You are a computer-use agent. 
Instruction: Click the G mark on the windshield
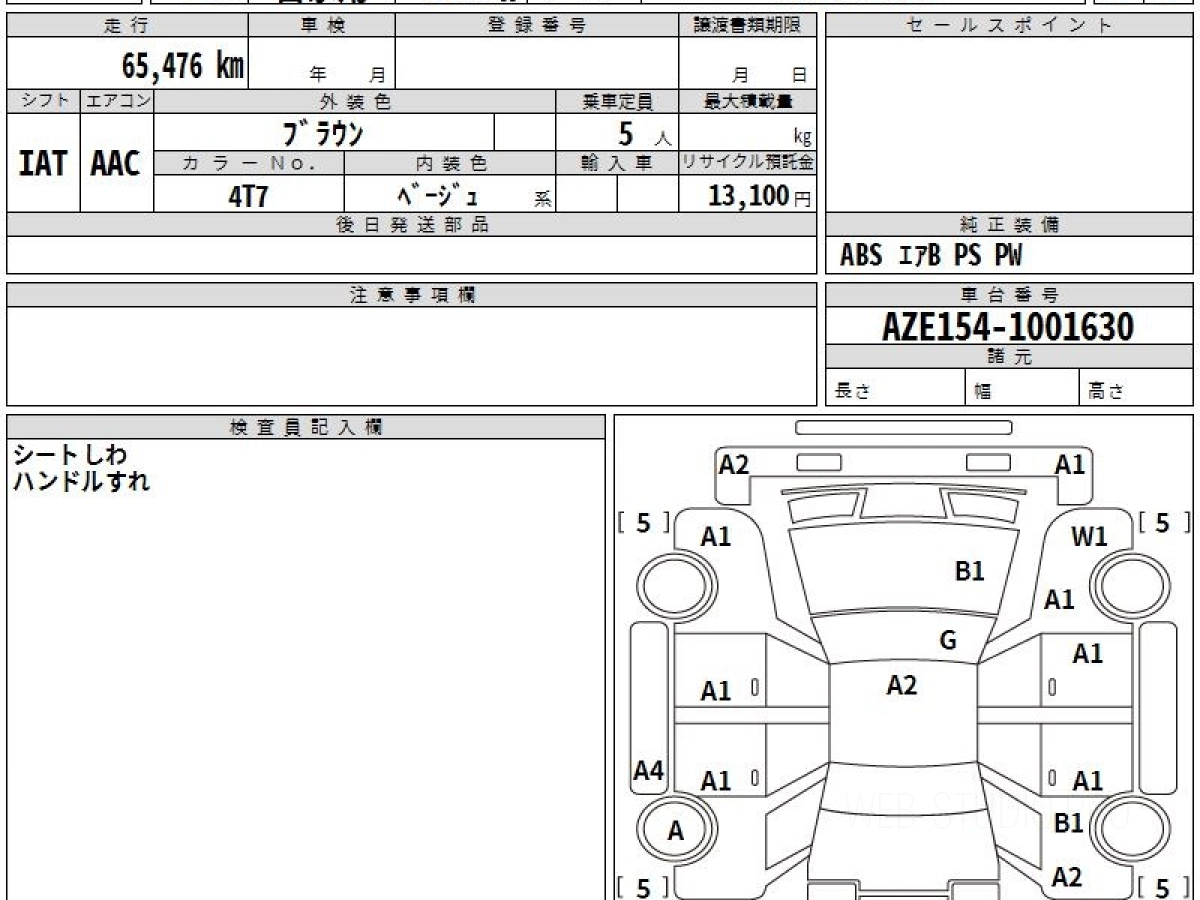[948, 641]
